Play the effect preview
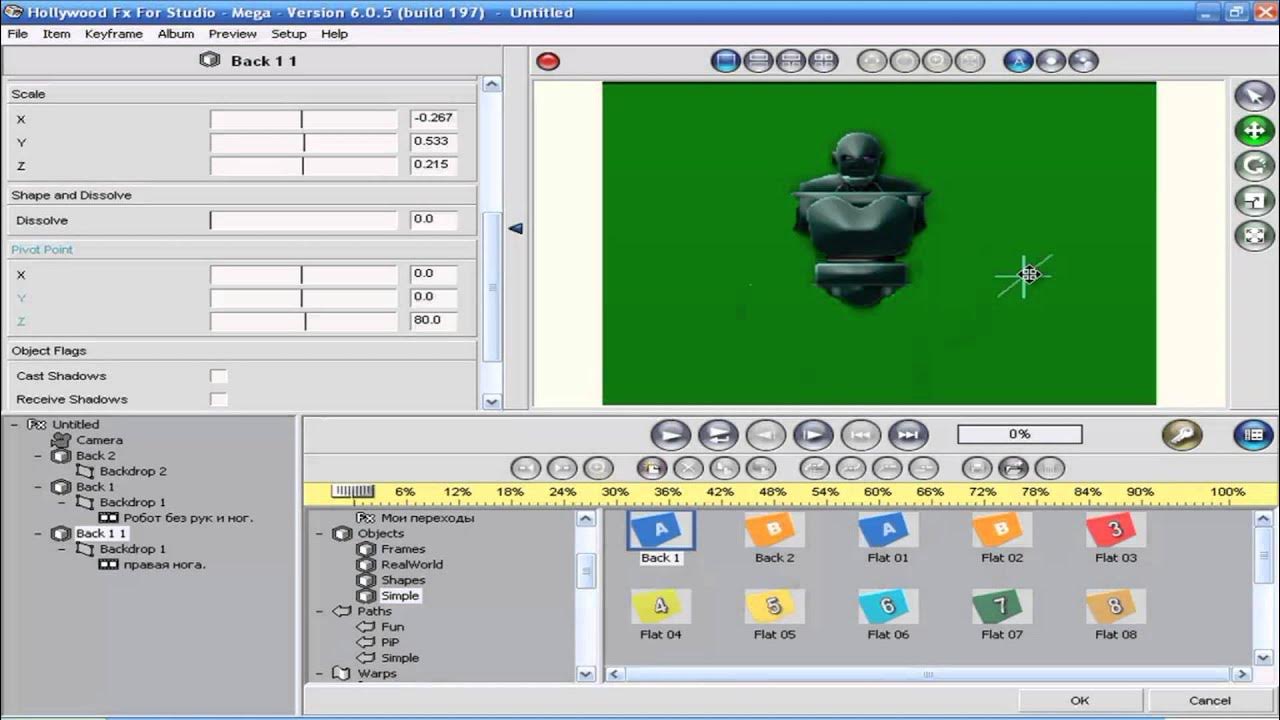1280x720 pixels. point(671,435)
